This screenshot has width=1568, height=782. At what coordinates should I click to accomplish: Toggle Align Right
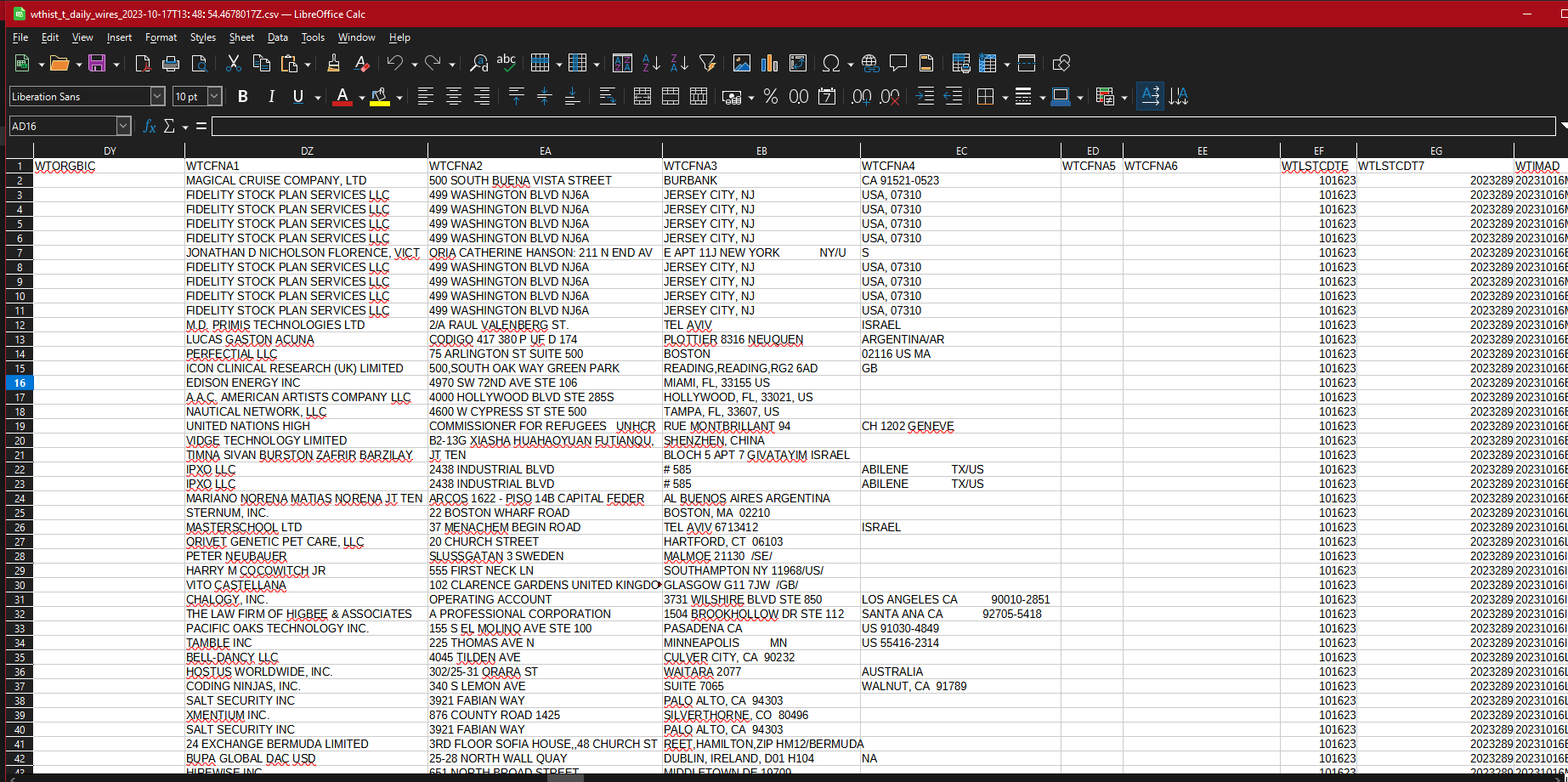[482, 96]
